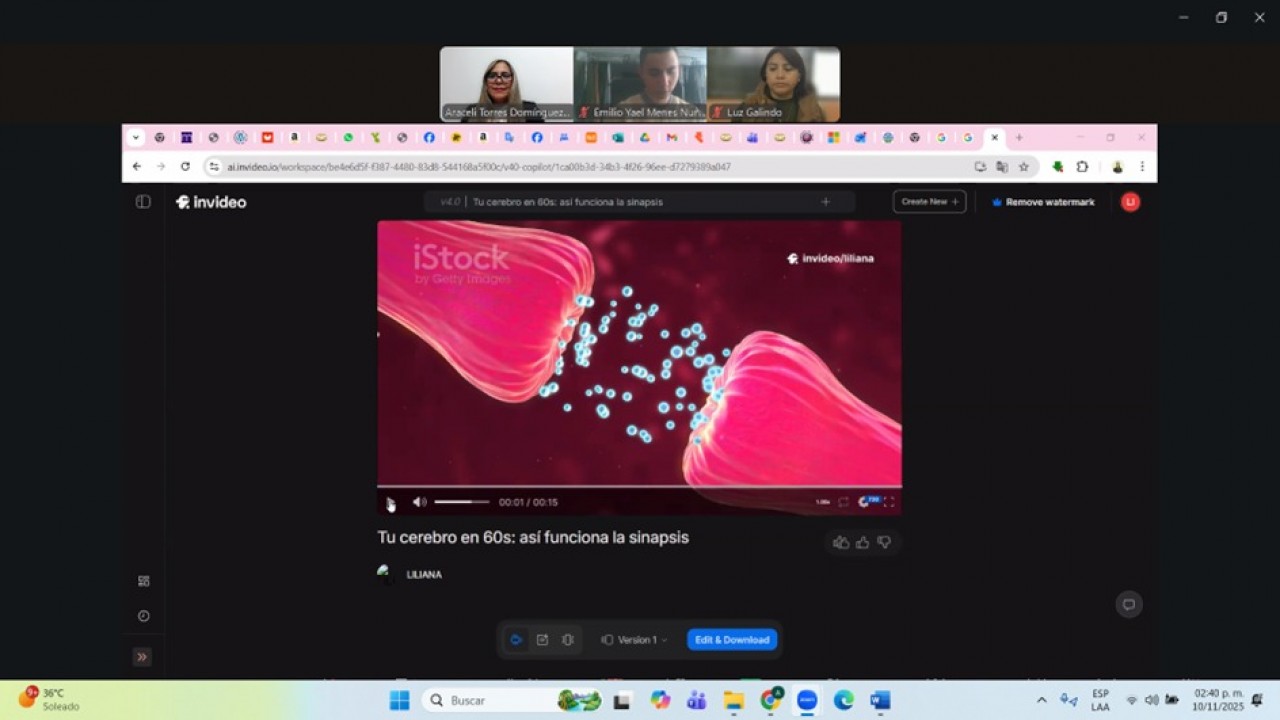Open the chat bubble icon on the right
Viewport: 1280px width, 720px height.
coord(1128,604)
